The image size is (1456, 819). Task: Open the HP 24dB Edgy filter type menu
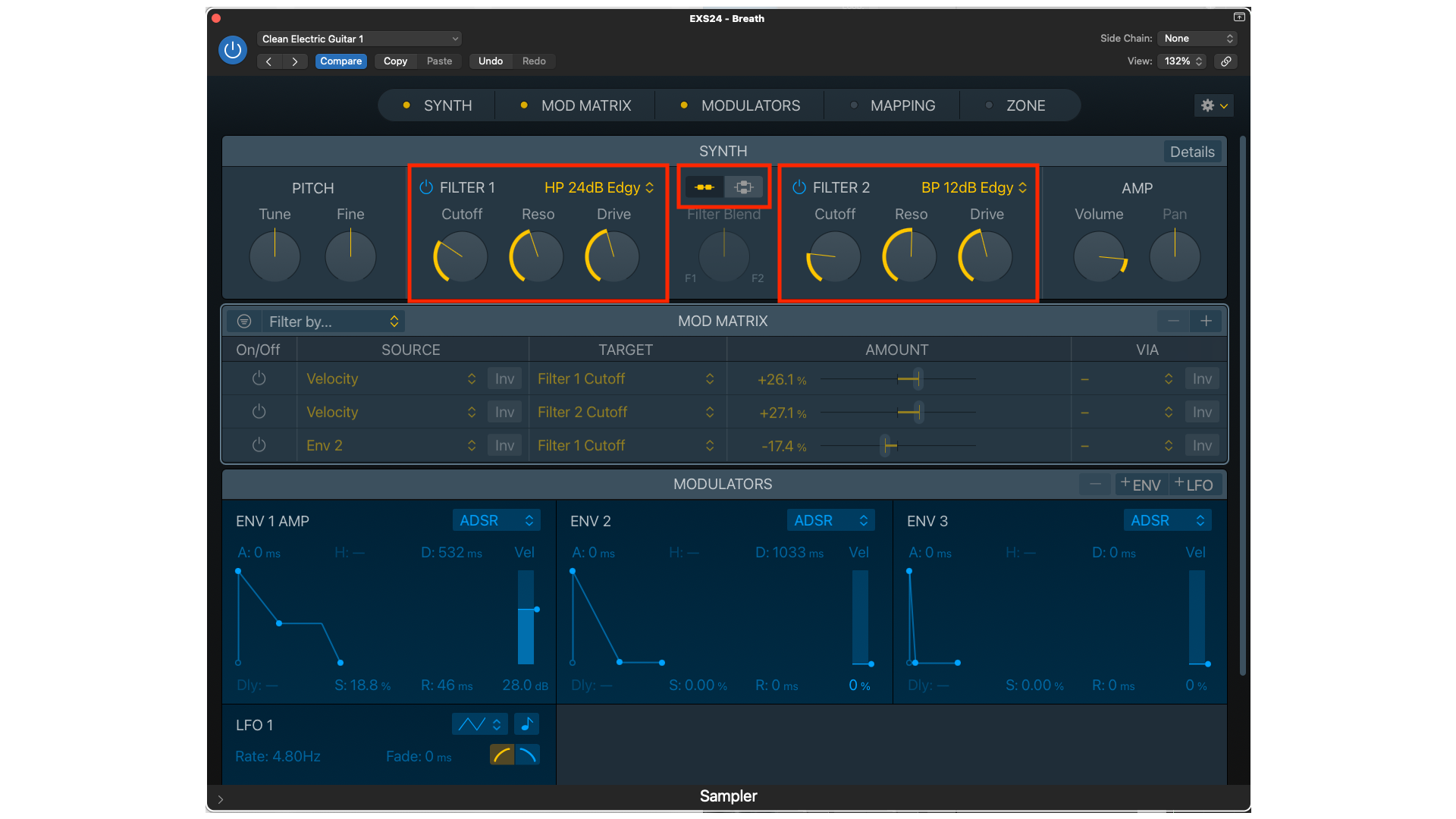(598, 187)
